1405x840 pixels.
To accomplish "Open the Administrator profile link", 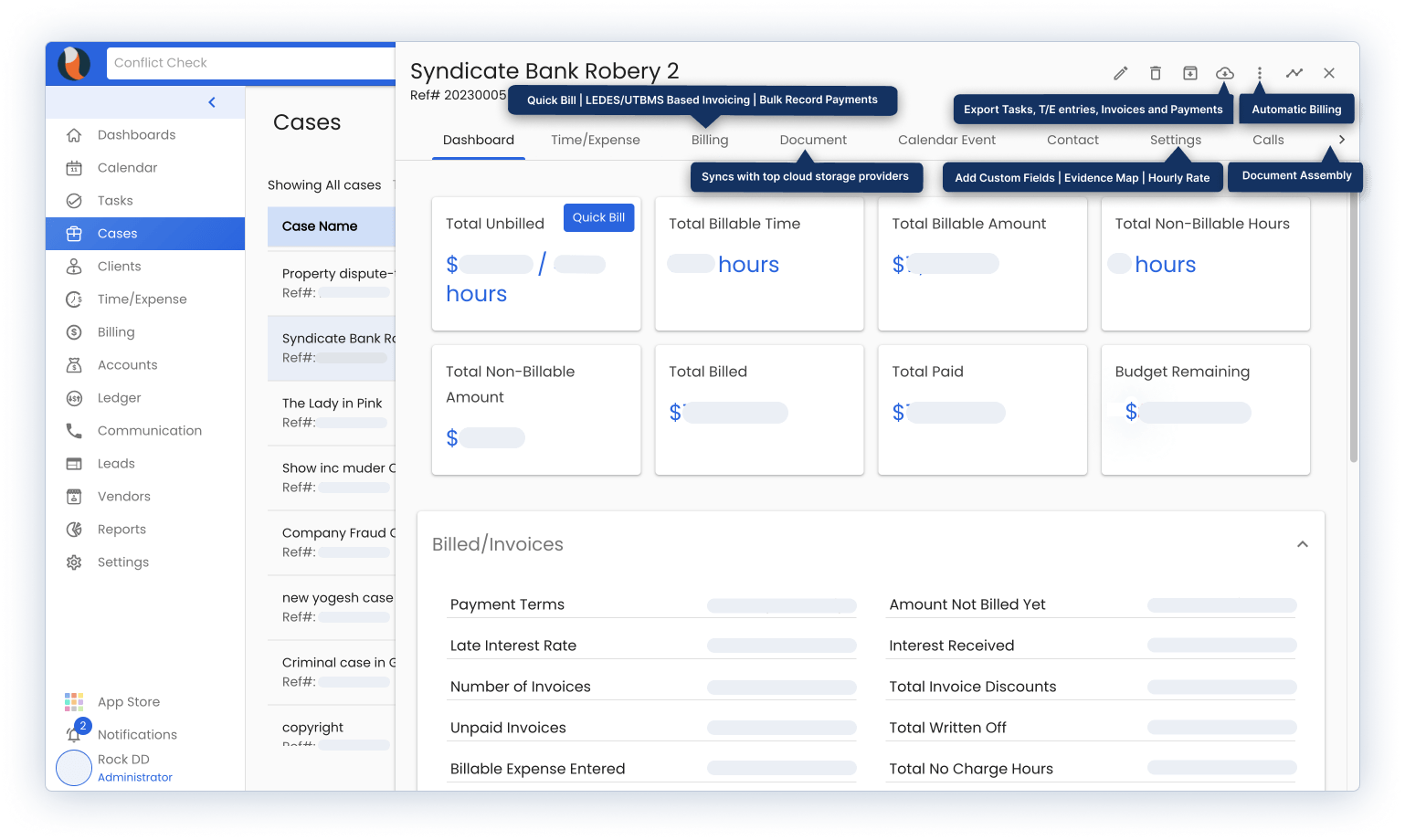I will point(134,777).
